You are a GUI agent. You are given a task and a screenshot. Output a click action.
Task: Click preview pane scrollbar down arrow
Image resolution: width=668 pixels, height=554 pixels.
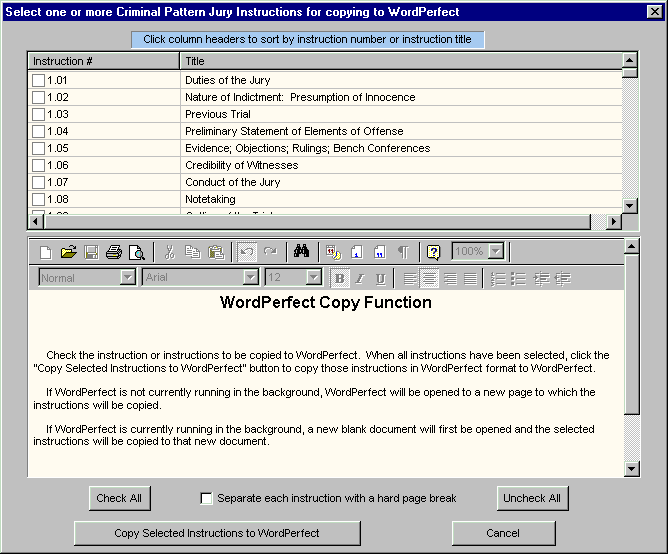[631, 469]
